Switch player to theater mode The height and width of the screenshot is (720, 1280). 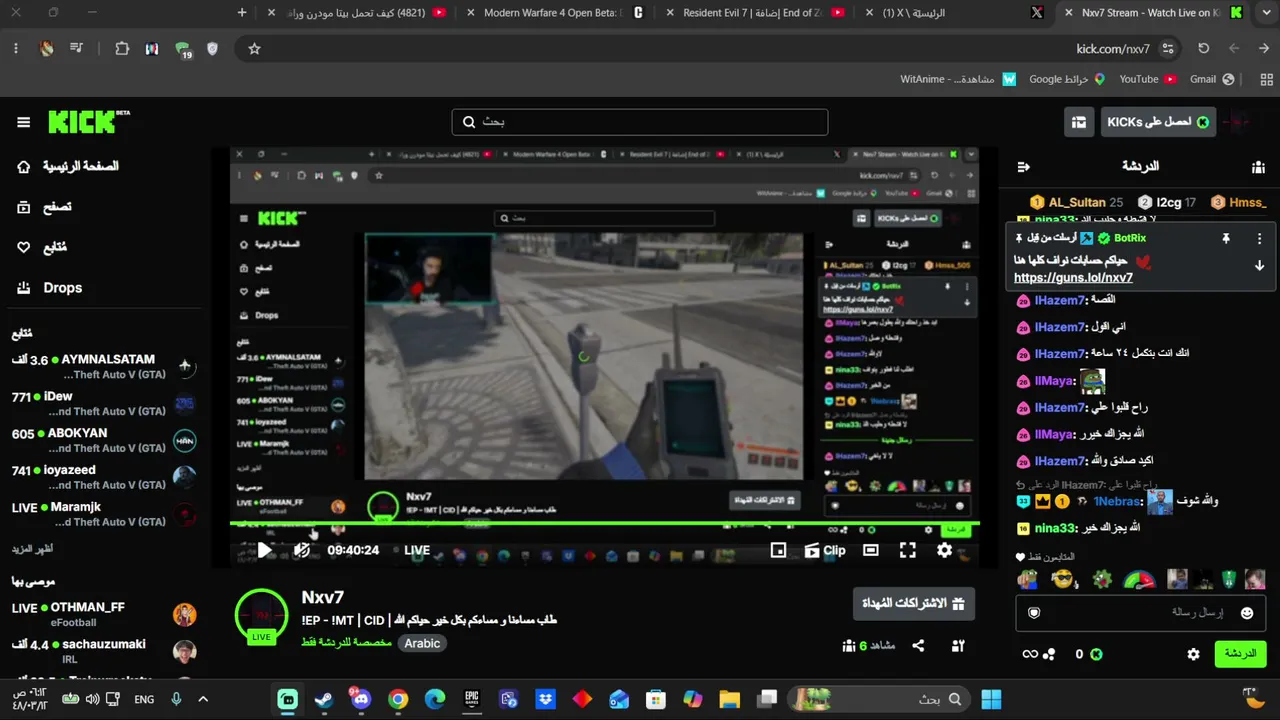click(871, 550)
